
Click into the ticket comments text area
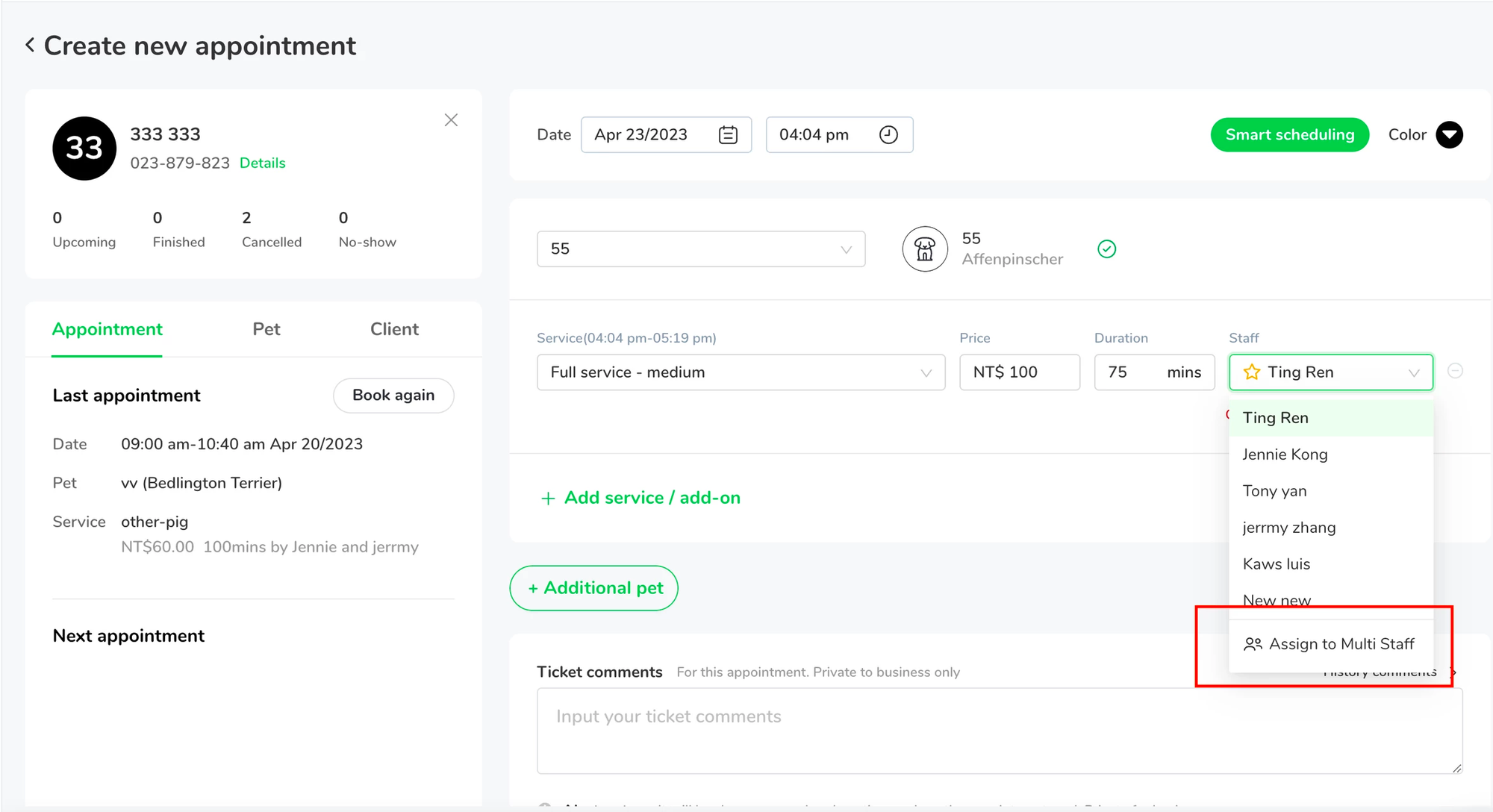pos(999,730)
